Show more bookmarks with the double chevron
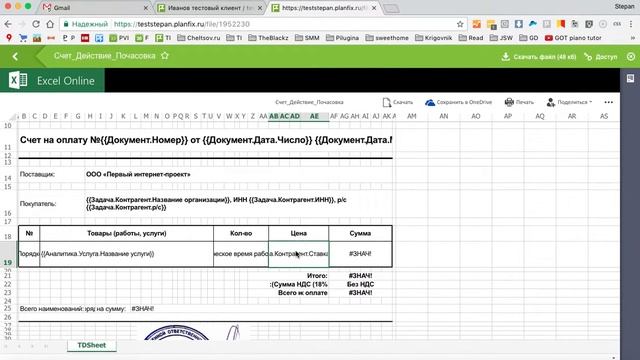Screen dimensions: 640x360 pos(633,38)
